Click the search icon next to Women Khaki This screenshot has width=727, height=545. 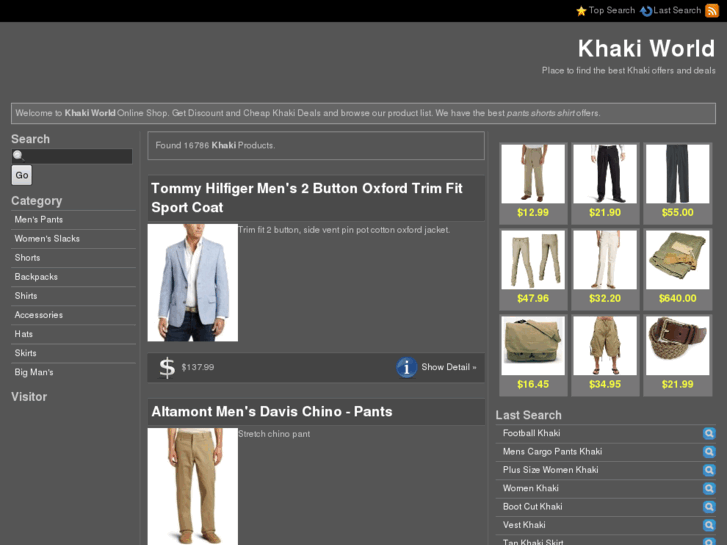pyautogui.click(x=709, y=488)
